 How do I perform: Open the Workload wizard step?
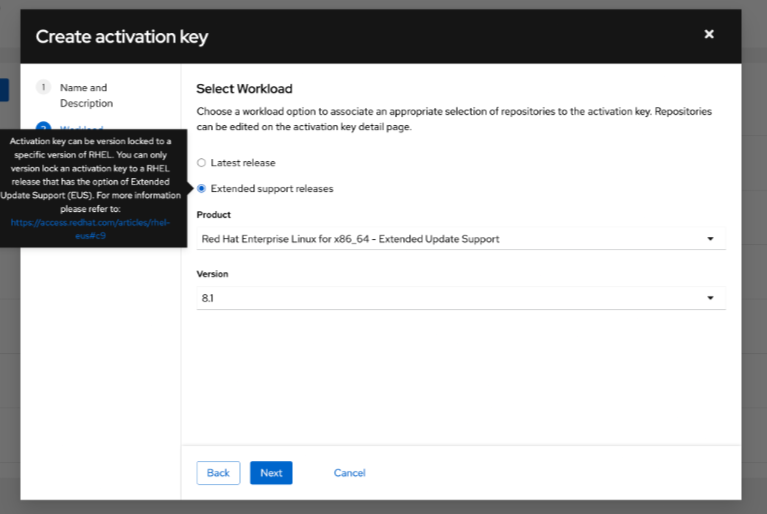(84, 127)
